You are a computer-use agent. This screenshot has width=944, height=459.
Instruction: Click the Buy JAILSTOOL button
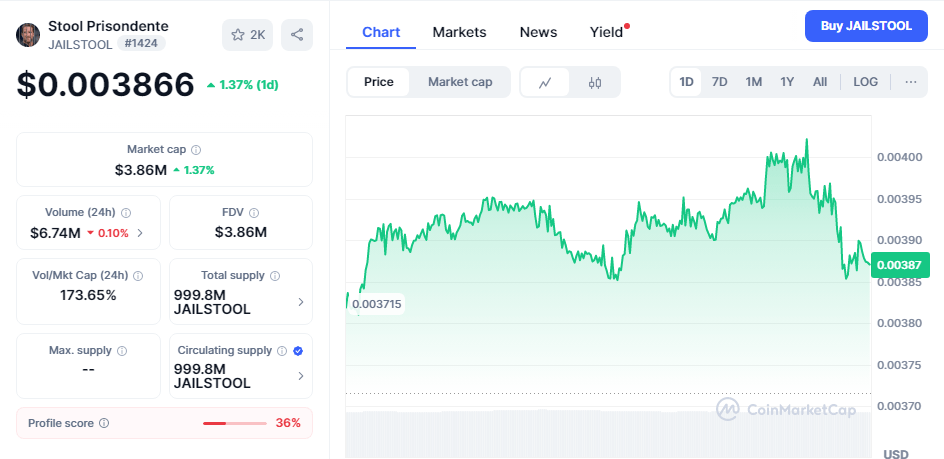(866, 26)
